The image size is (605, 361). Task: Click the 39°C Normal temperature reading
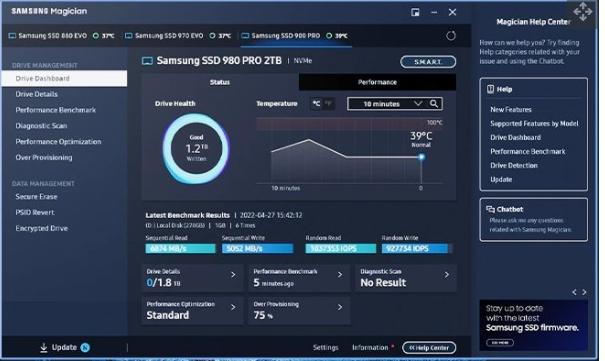pyautogui.click(x=421, y=139)
